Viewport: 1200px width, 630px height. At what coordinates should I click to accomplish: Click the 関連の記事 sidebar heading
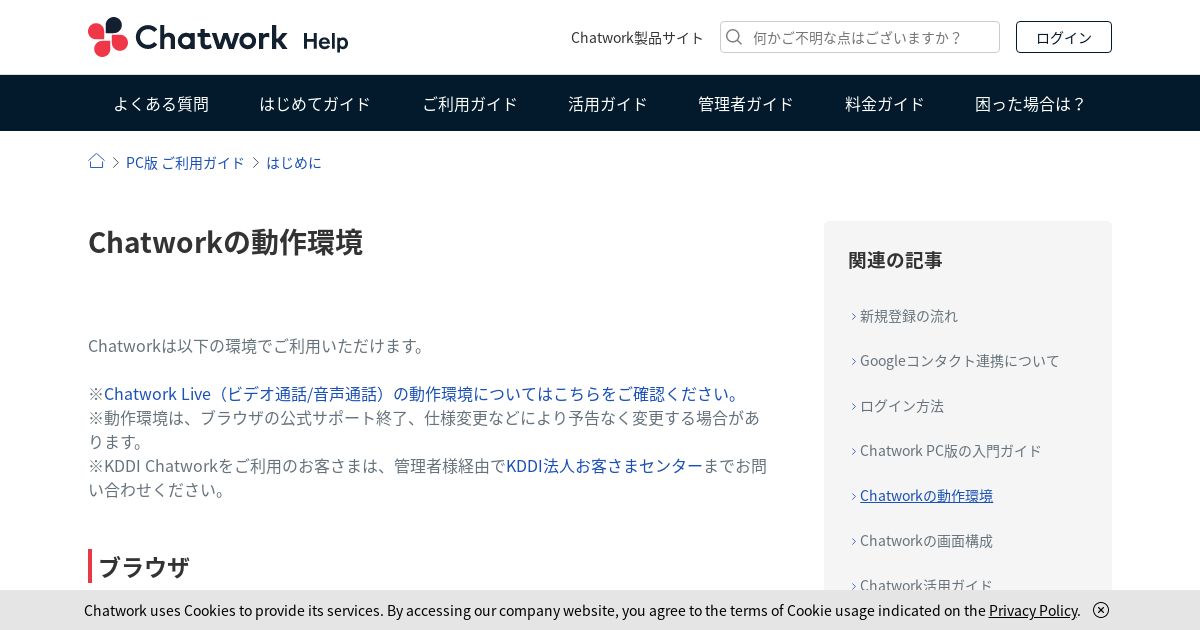click(x=895, y=260)
